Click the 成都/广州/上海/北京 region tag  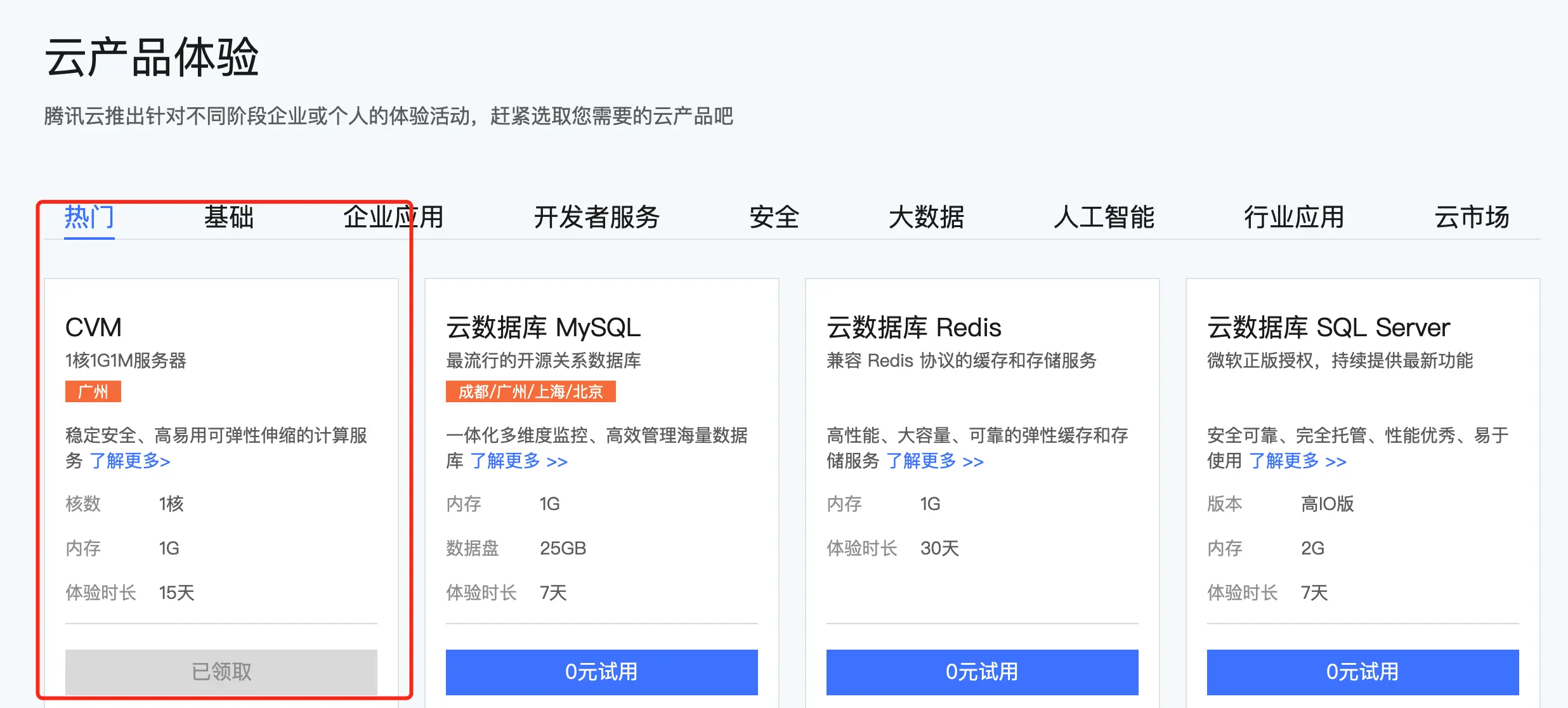pos(531,391)
